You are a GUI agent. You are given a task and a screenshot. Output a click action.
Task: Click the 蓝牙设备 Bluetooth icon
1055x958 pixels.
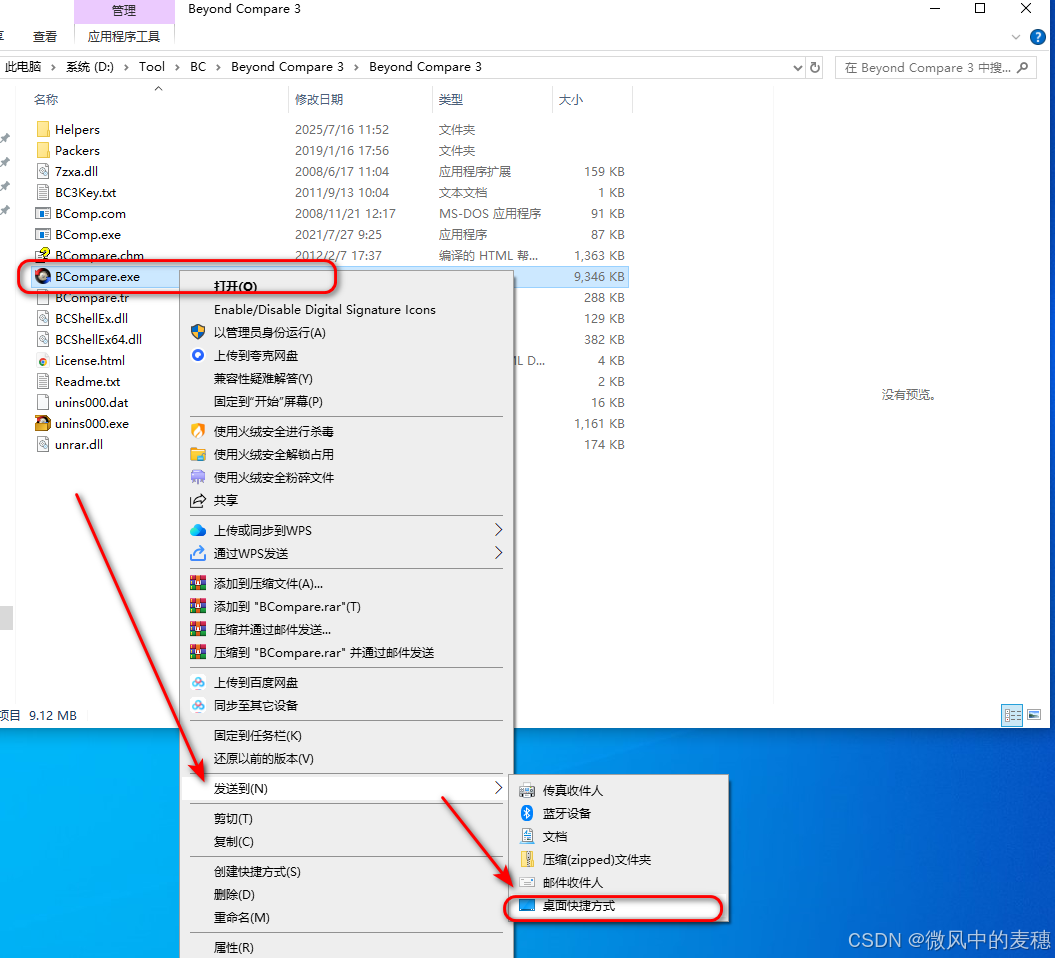pos(527,813)
